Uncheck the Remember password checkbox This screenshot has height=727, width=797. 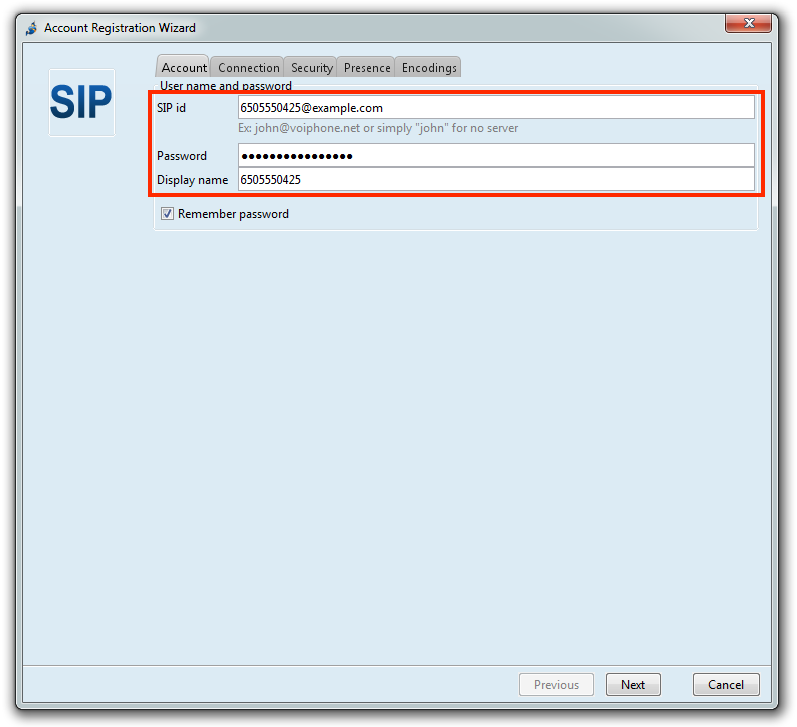[168, 214]
